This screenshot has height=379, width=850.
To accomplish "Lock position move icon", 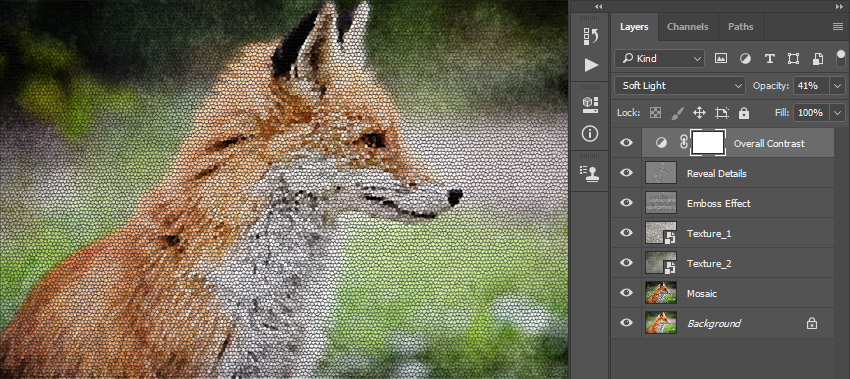I will (x=699, y=113).
